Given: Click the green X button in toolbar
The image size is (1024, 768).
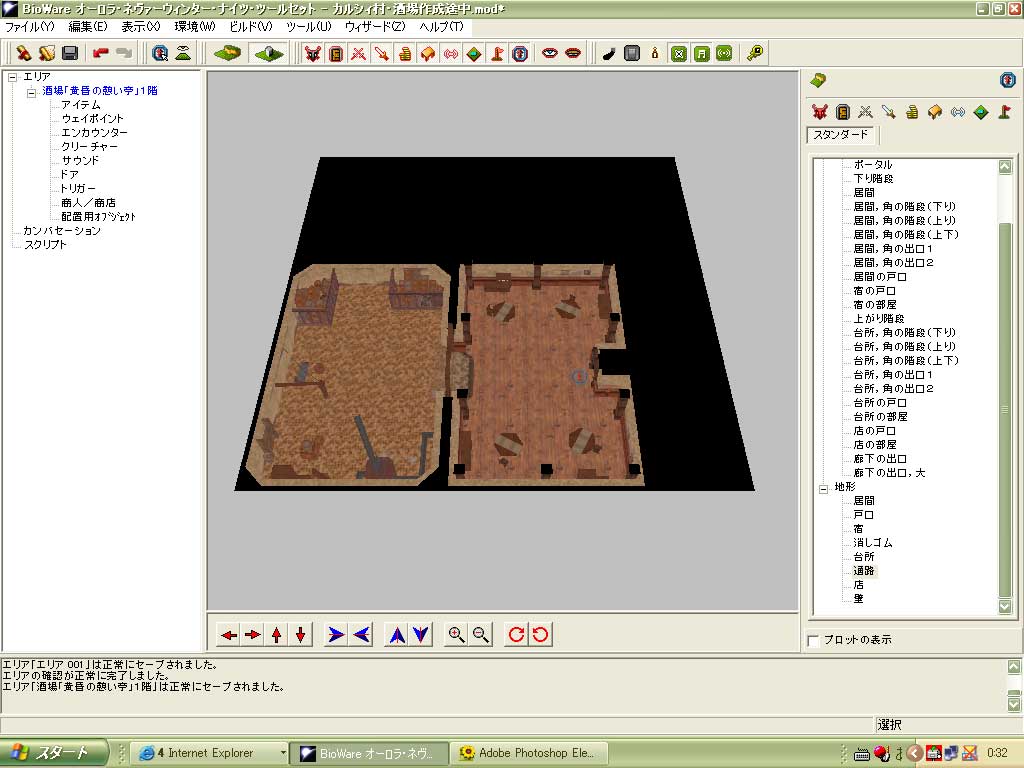Looking at the screenshot, I should tap(679, 54).
